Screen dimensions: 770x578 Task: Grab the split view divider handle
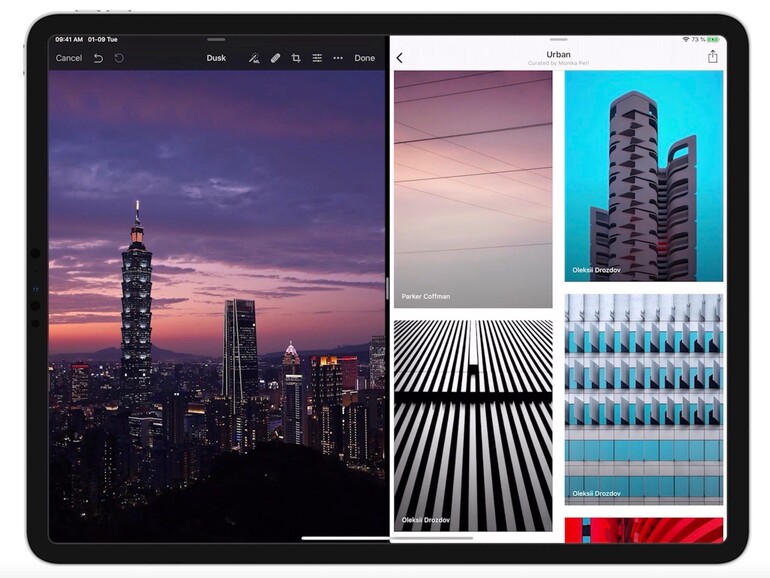pyautogui.click(x=387, y=288)
